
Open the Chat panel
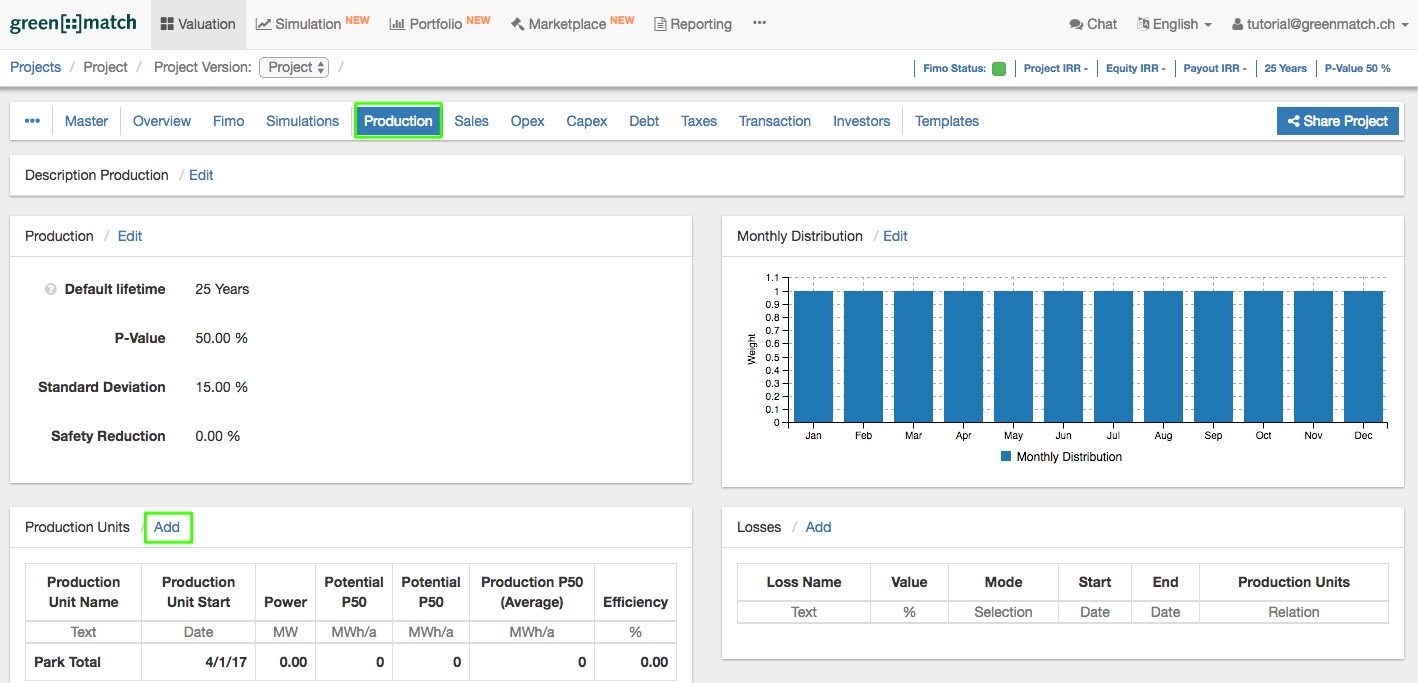(1092, 24)
